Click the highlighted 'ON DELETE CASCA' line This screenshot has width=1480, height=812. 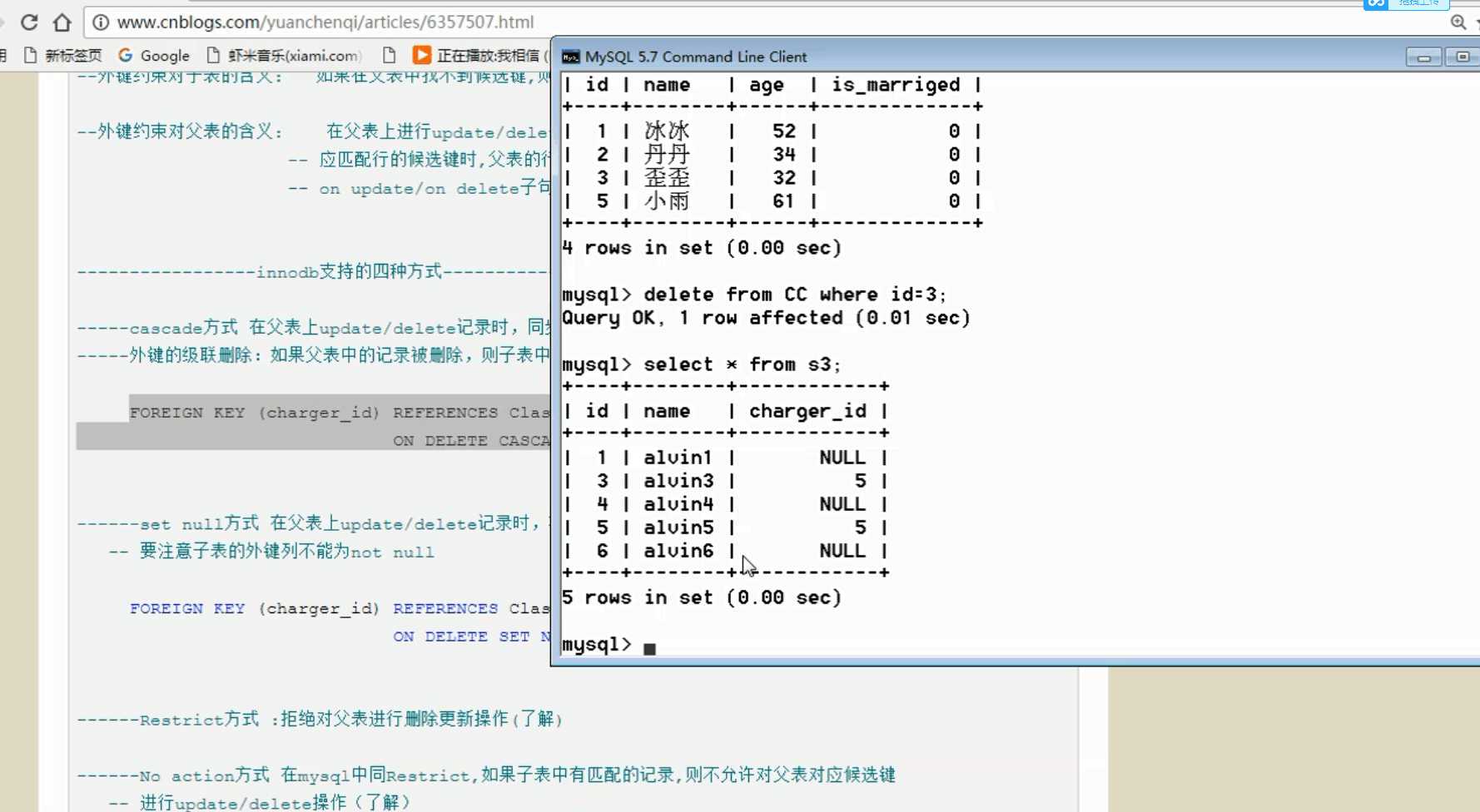coord(471,441)
